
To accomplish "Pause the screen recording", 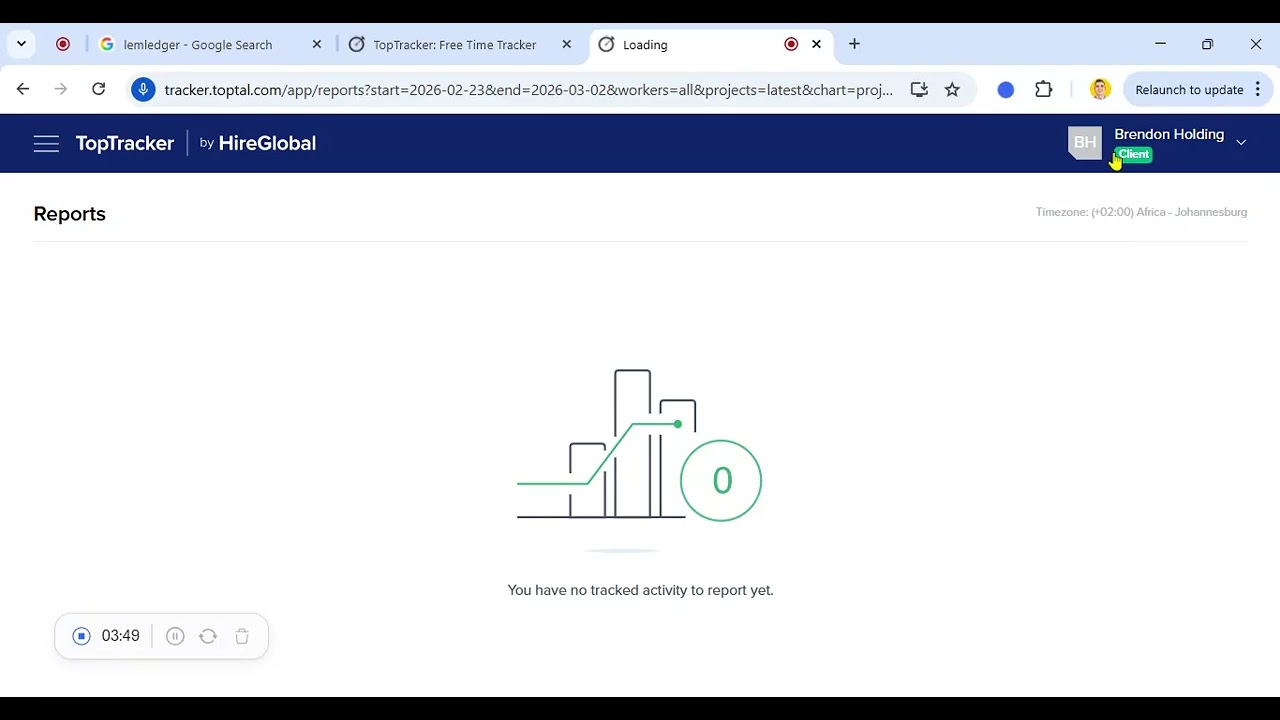I will coord(175,636).
